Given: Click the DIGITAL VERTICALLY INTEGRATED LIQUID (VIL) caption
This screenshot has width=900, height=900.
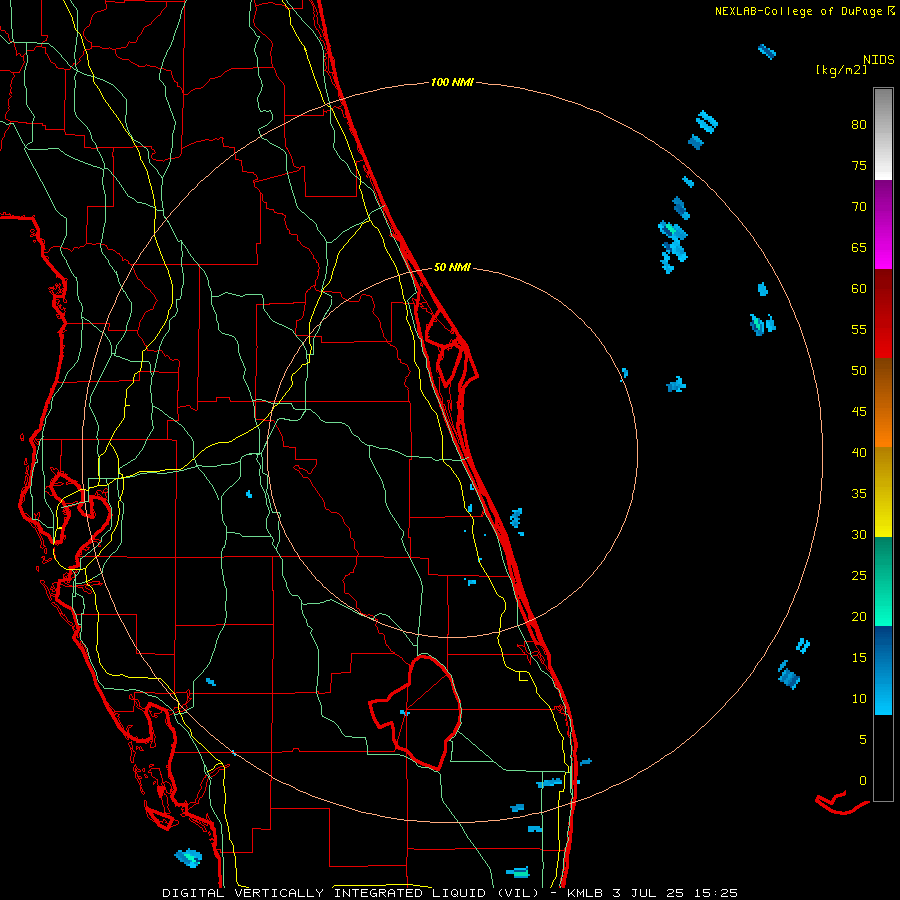Looking at the screenshot, I should (x=351, y=893).
